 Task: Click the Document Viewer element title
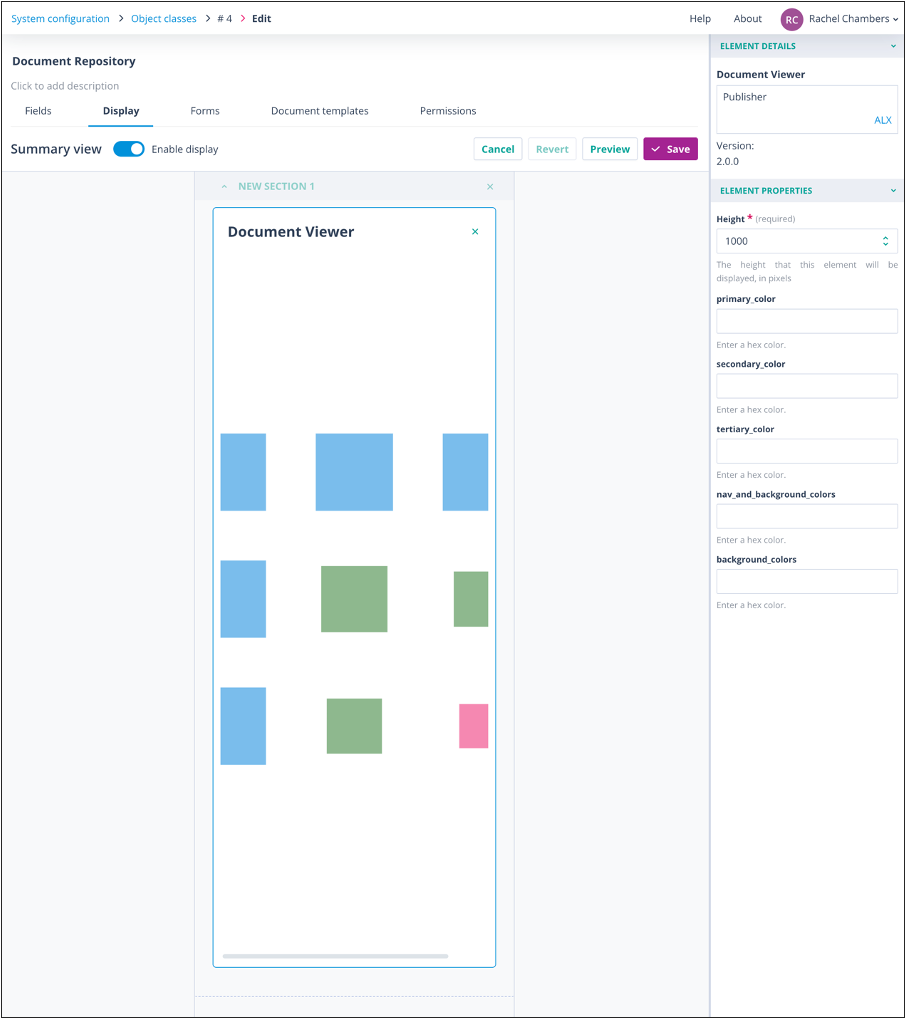coord(291,232)
